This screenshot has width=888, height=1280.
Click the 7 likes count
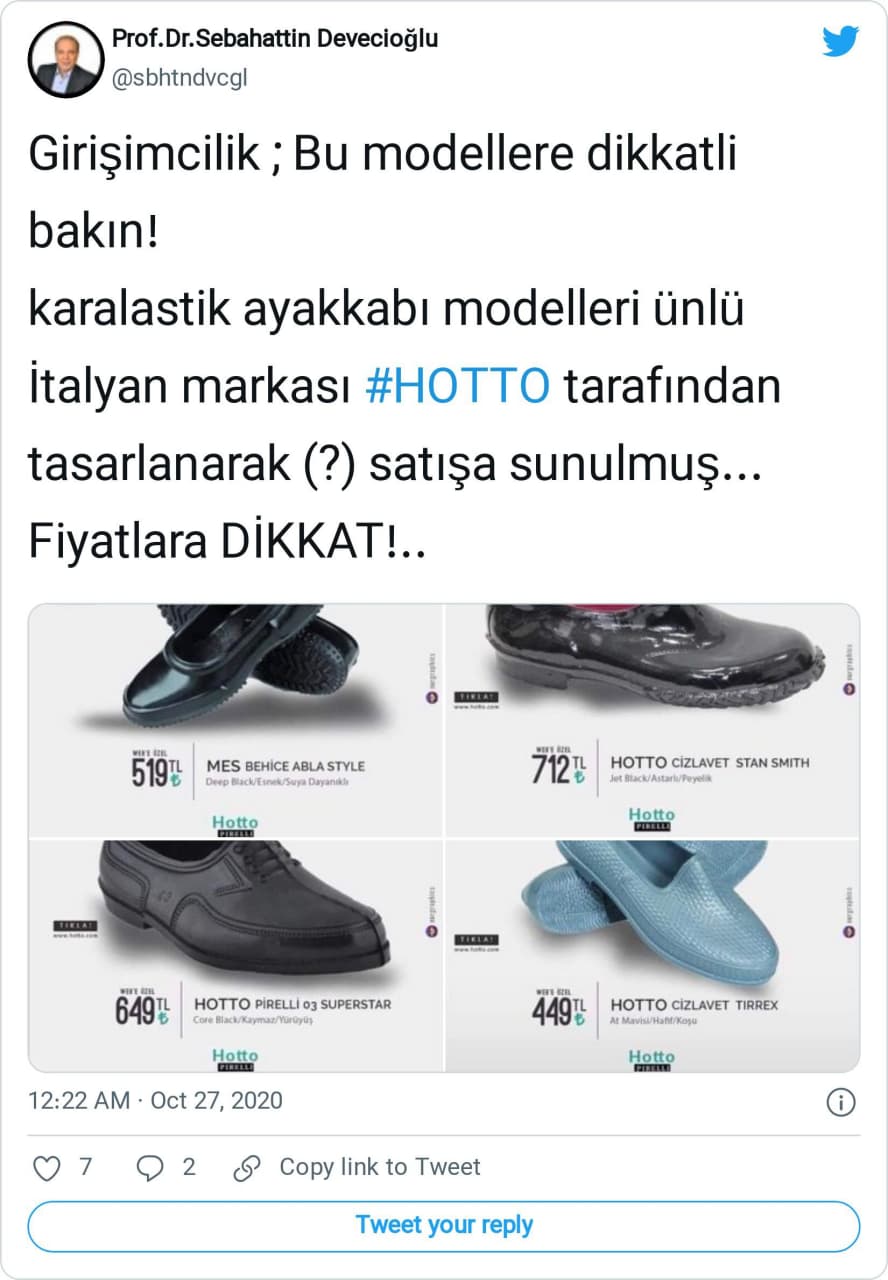[86, 1167]
